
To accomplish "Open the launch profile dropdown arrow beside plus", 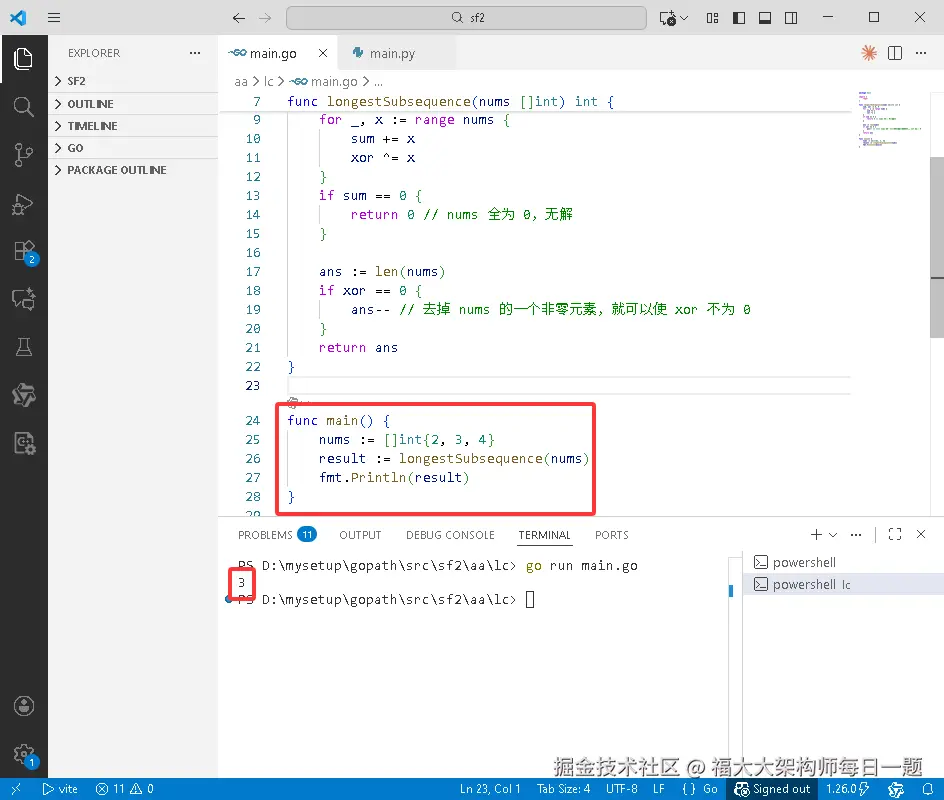I will [833, 535].
